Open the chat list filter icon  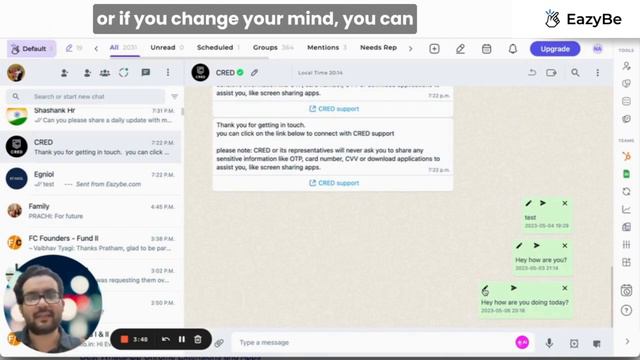[x=174, y=97]
